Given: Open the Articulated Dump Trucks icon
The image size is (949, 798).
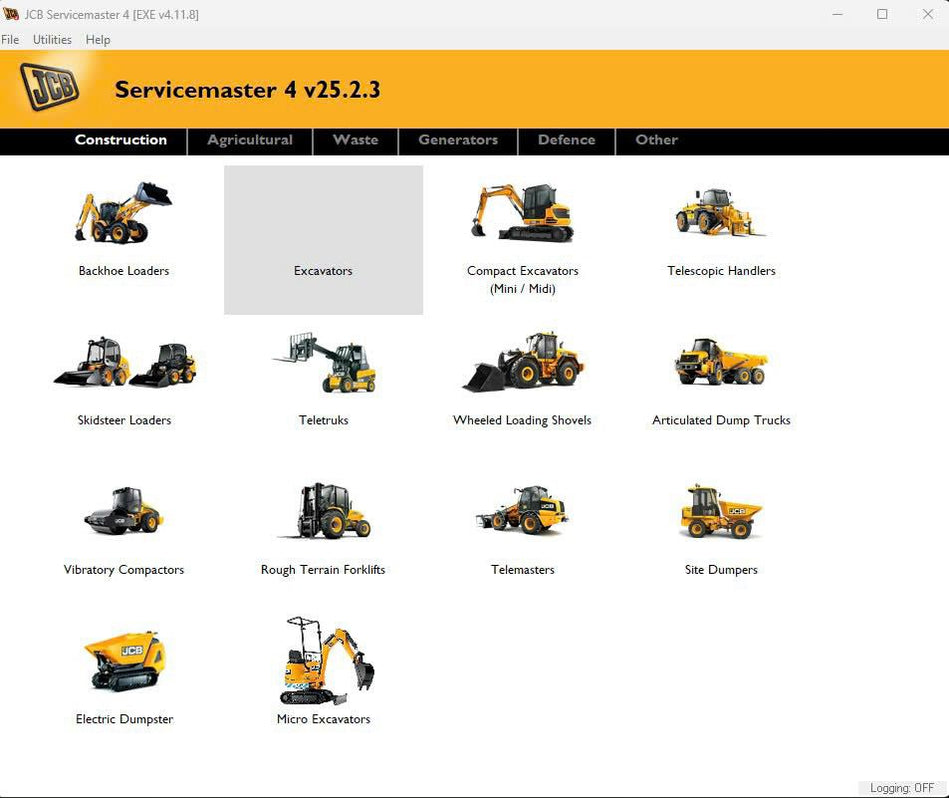Looking at the screenshot, I should pyautogui.click(x=721, y=364).
